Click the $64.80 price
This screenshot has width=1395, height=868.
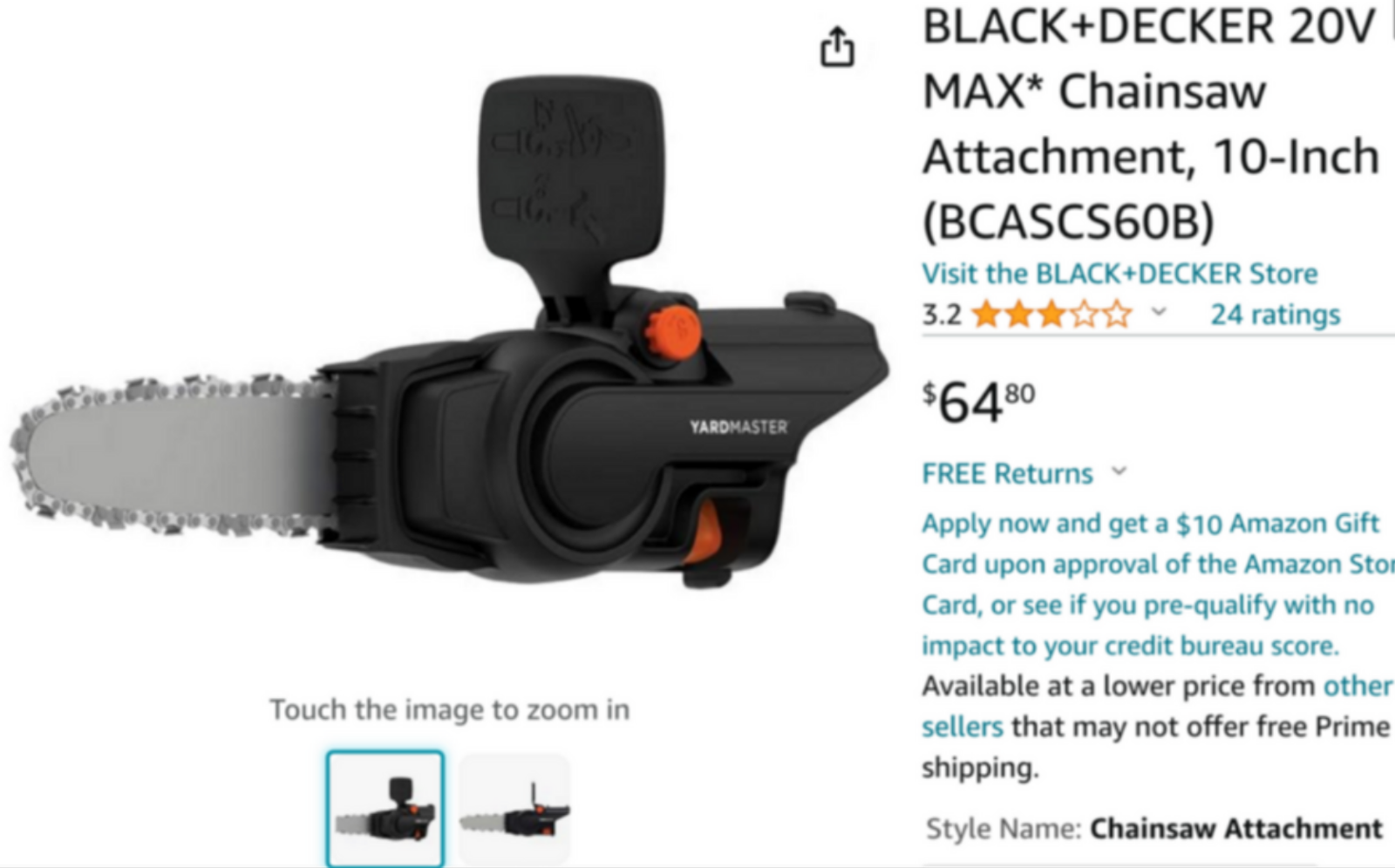coord(979,403)
